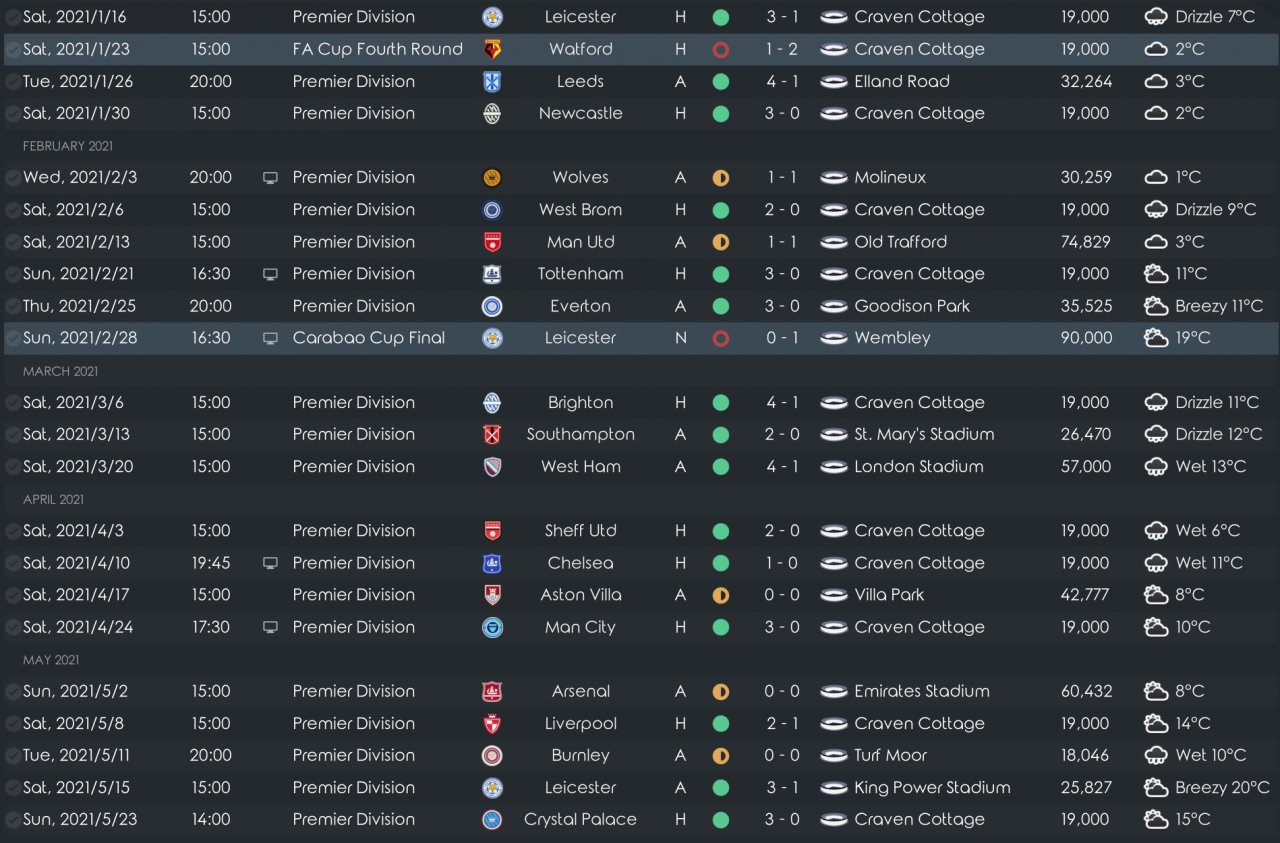Click the Wembley stadium icon
This screenshot has width=1280, height=843.
[833, 338]
